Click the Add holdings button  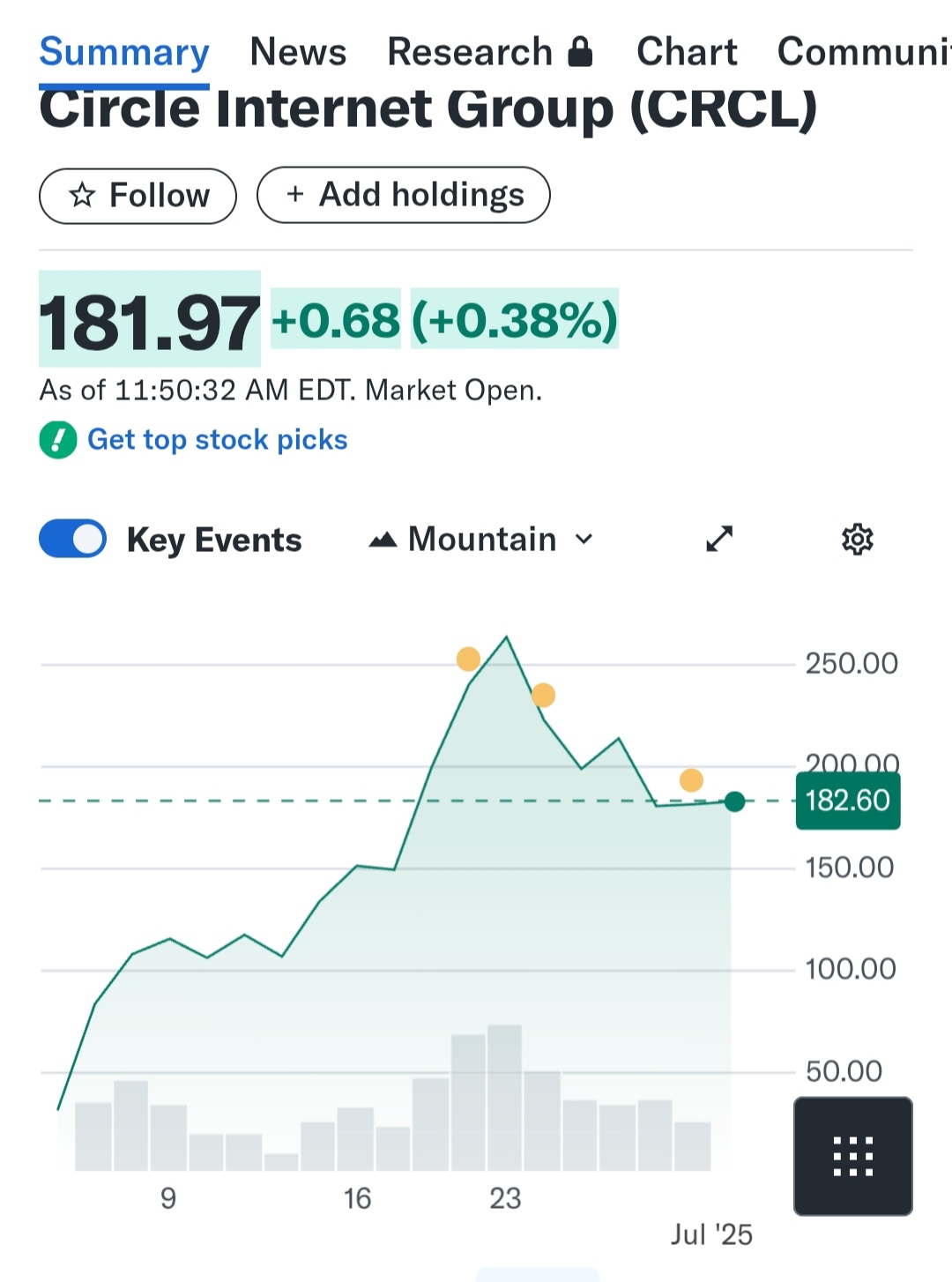pos(404,195)
